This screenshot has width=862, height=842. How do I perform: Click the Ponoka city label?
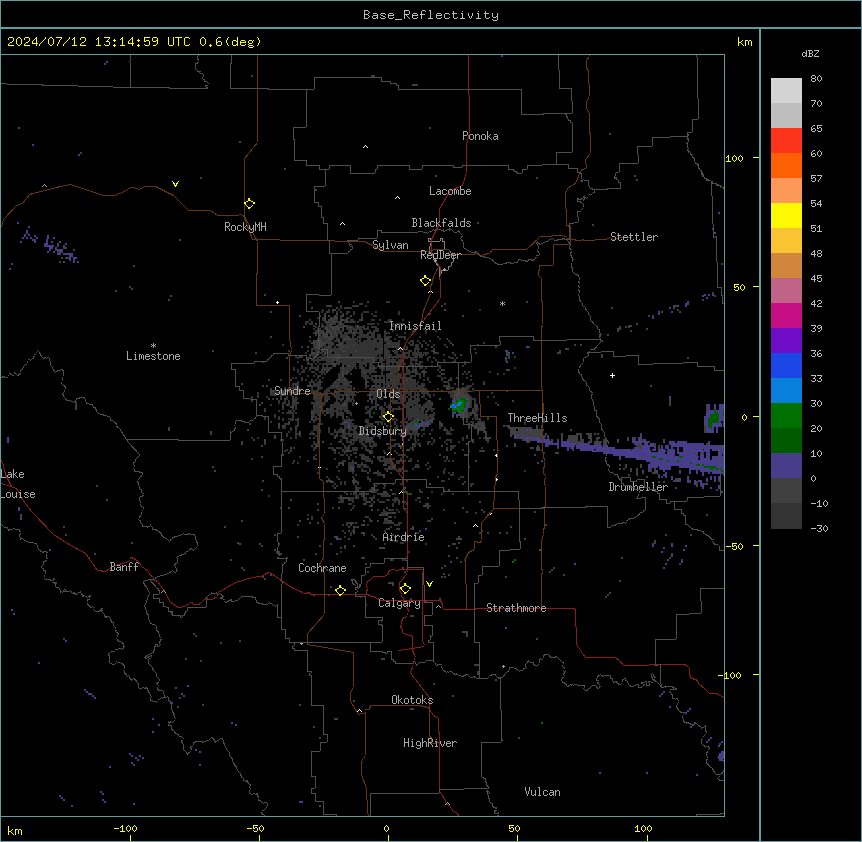(480, 136)
